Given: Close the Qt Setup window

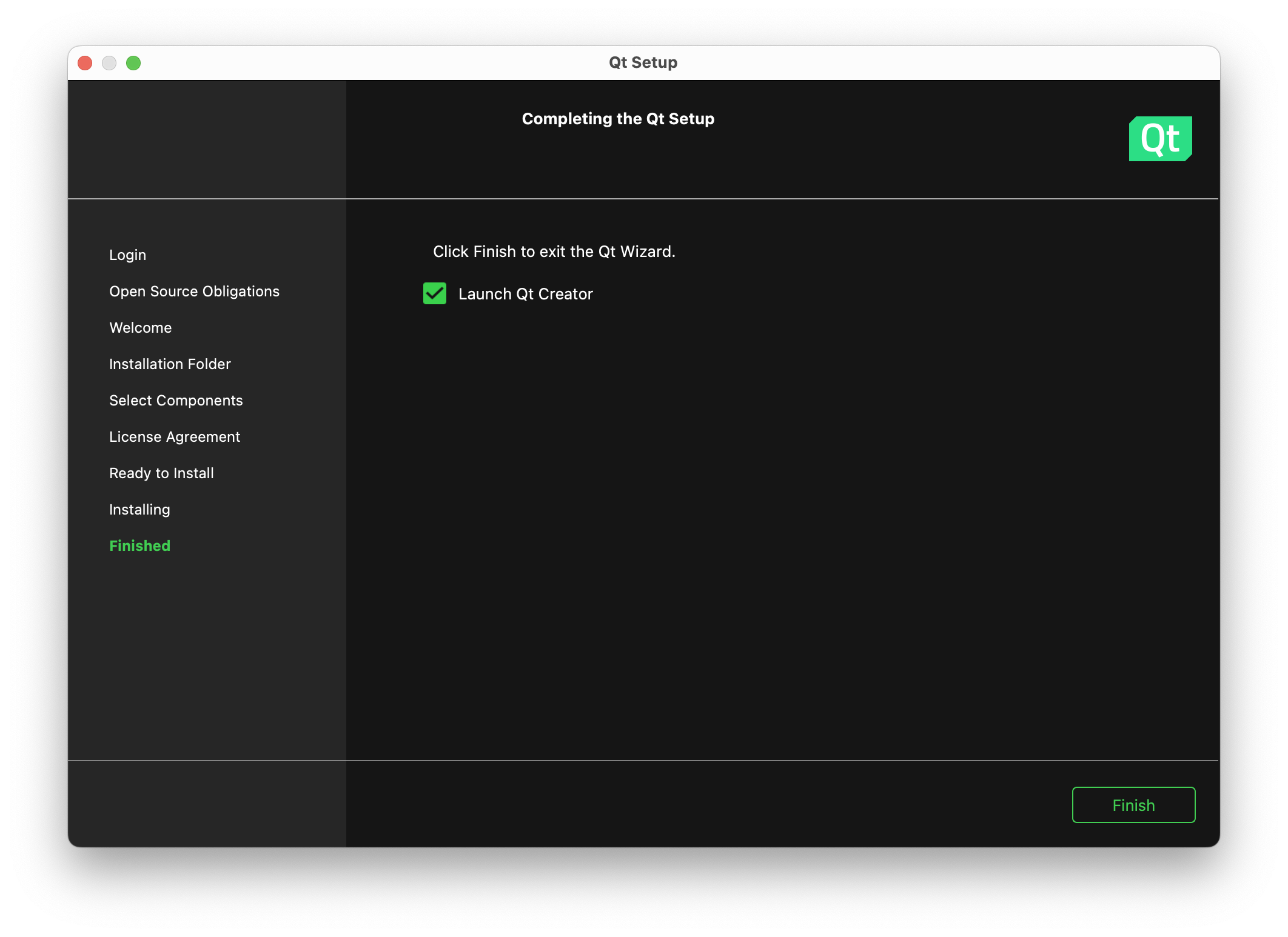Looking at the screenshot, I should click(85, 63).
